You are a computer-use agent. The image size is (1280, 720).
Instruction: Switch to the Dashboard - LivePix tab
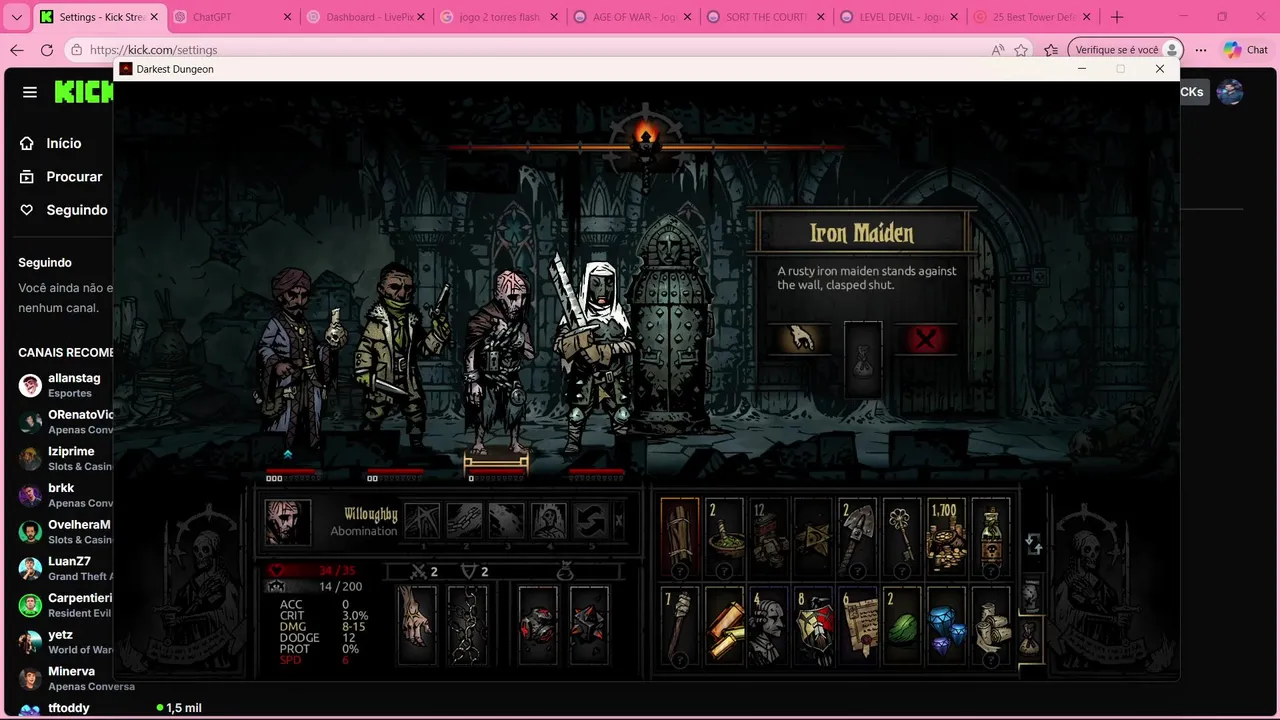(367, 17)
